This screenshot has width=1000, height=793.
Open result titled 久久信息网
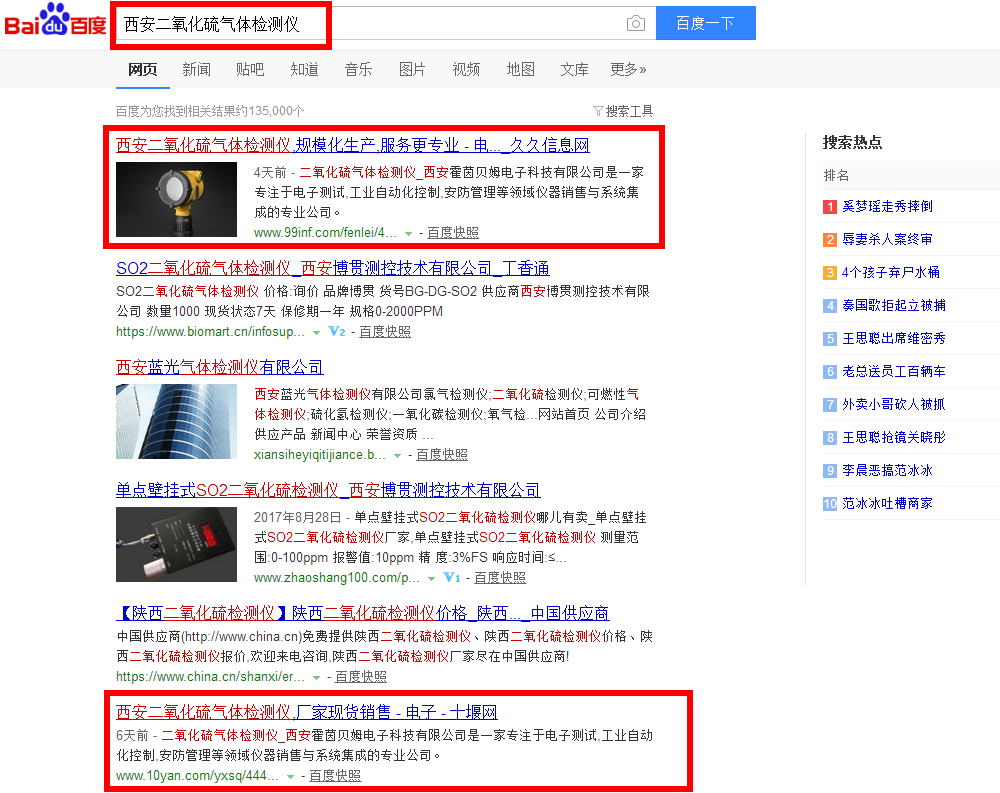click(353, 145)
